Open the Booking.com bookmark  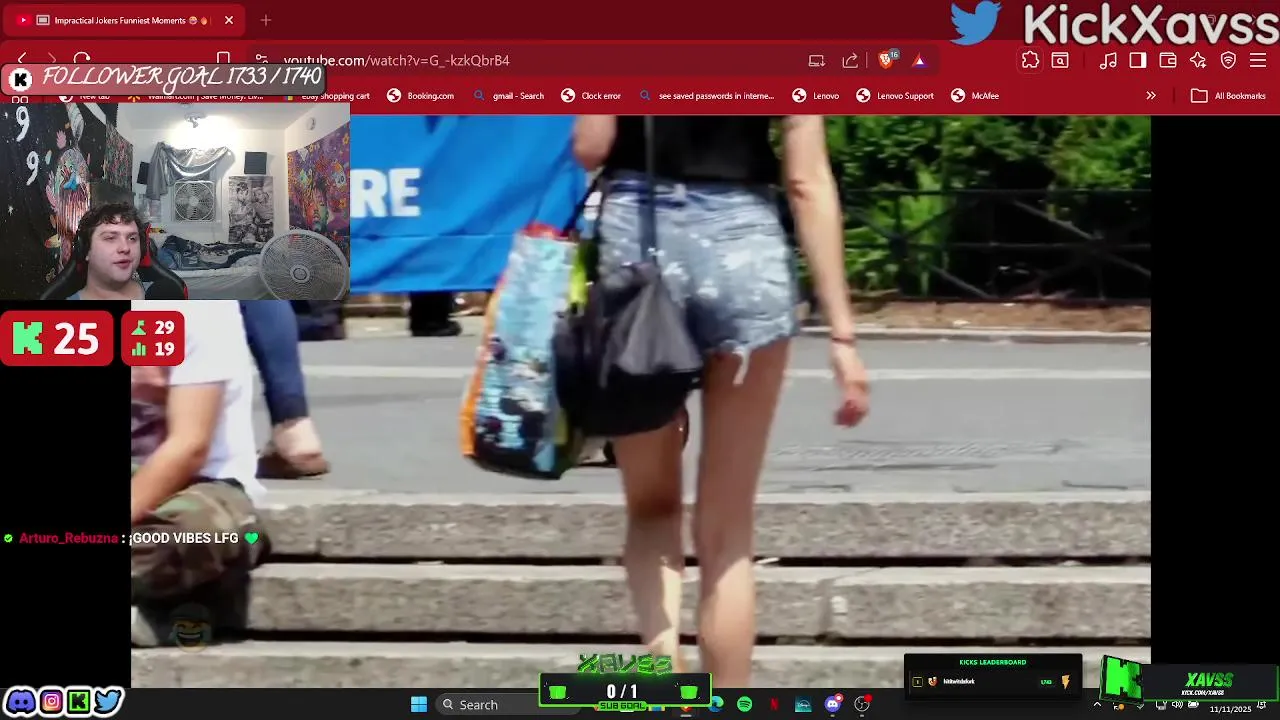coord(421,96)
